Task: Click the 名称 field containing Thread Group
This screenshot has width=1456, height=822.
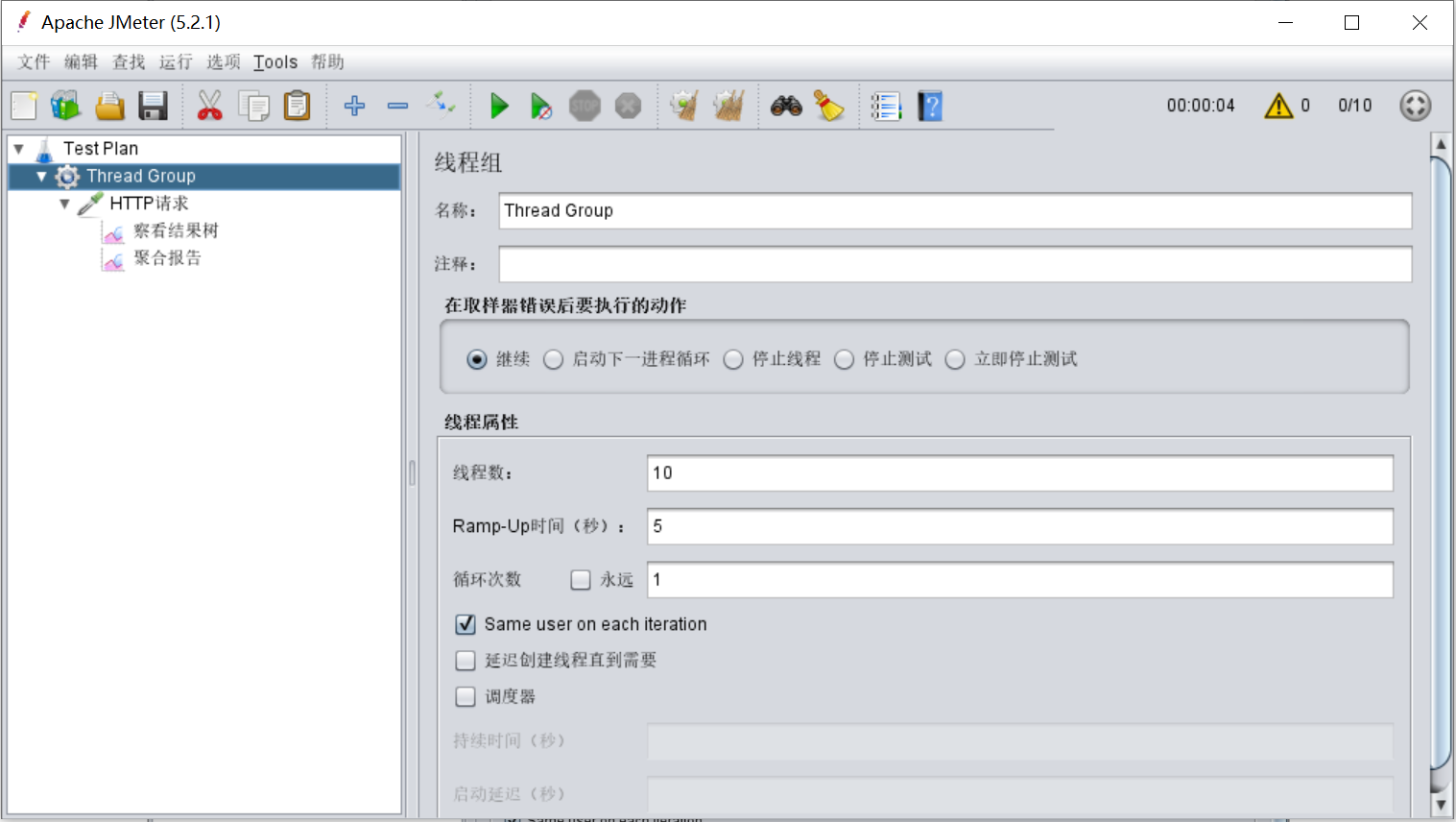Action: [x=955, y=211]
